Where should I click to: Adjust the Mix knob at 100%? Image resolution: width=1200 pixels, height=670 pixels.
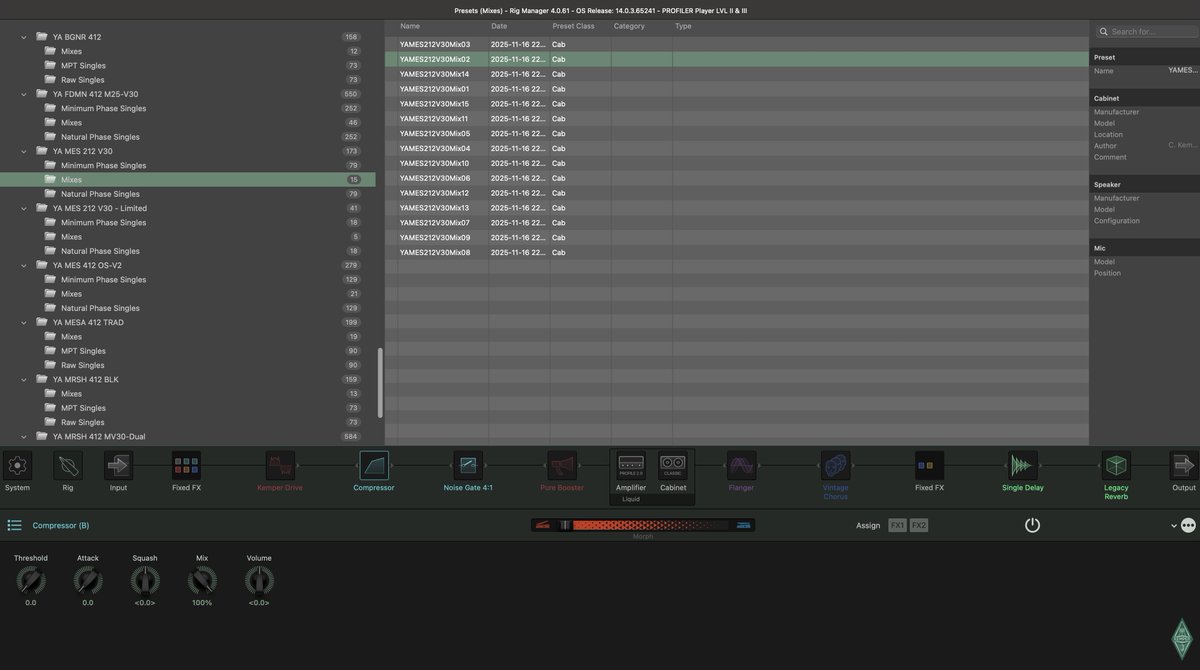tap(202, 580)
